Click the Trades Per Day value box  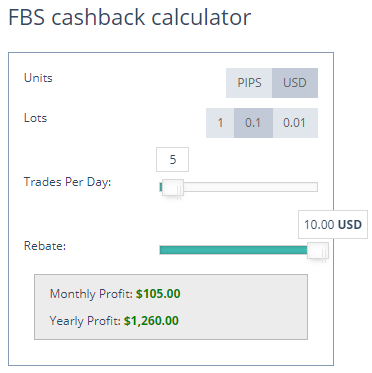pyautogui.click(x=172, y=160)
